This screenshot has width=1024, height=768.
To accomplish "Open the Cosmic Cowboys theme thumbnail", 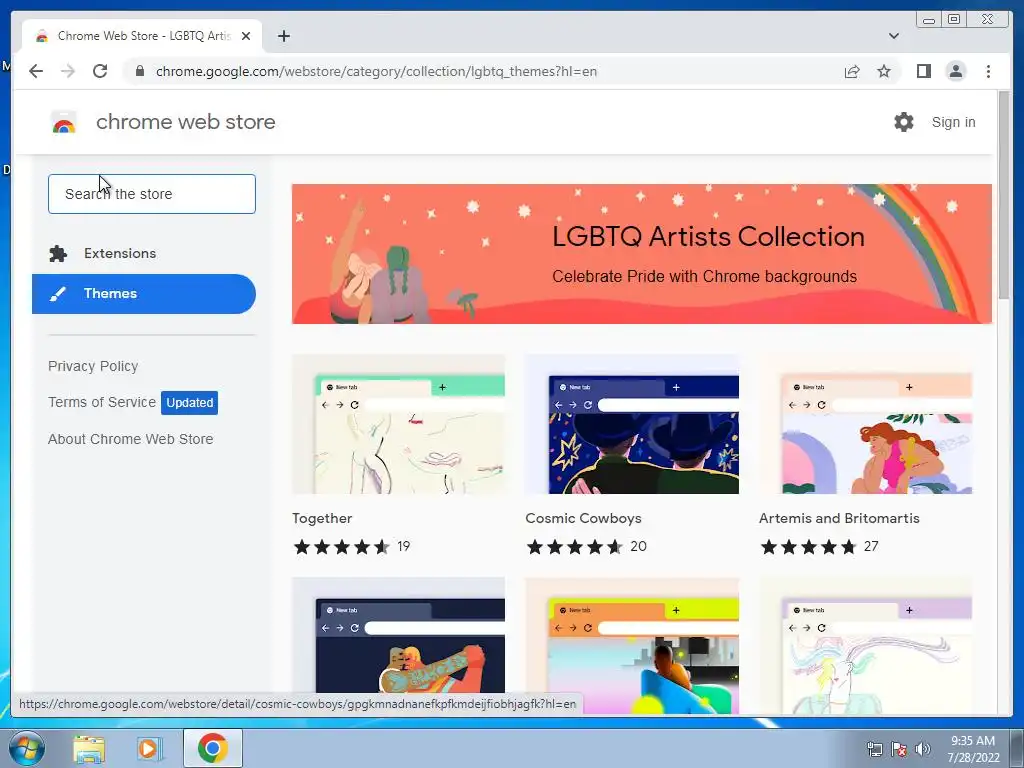I will (632, 424).
